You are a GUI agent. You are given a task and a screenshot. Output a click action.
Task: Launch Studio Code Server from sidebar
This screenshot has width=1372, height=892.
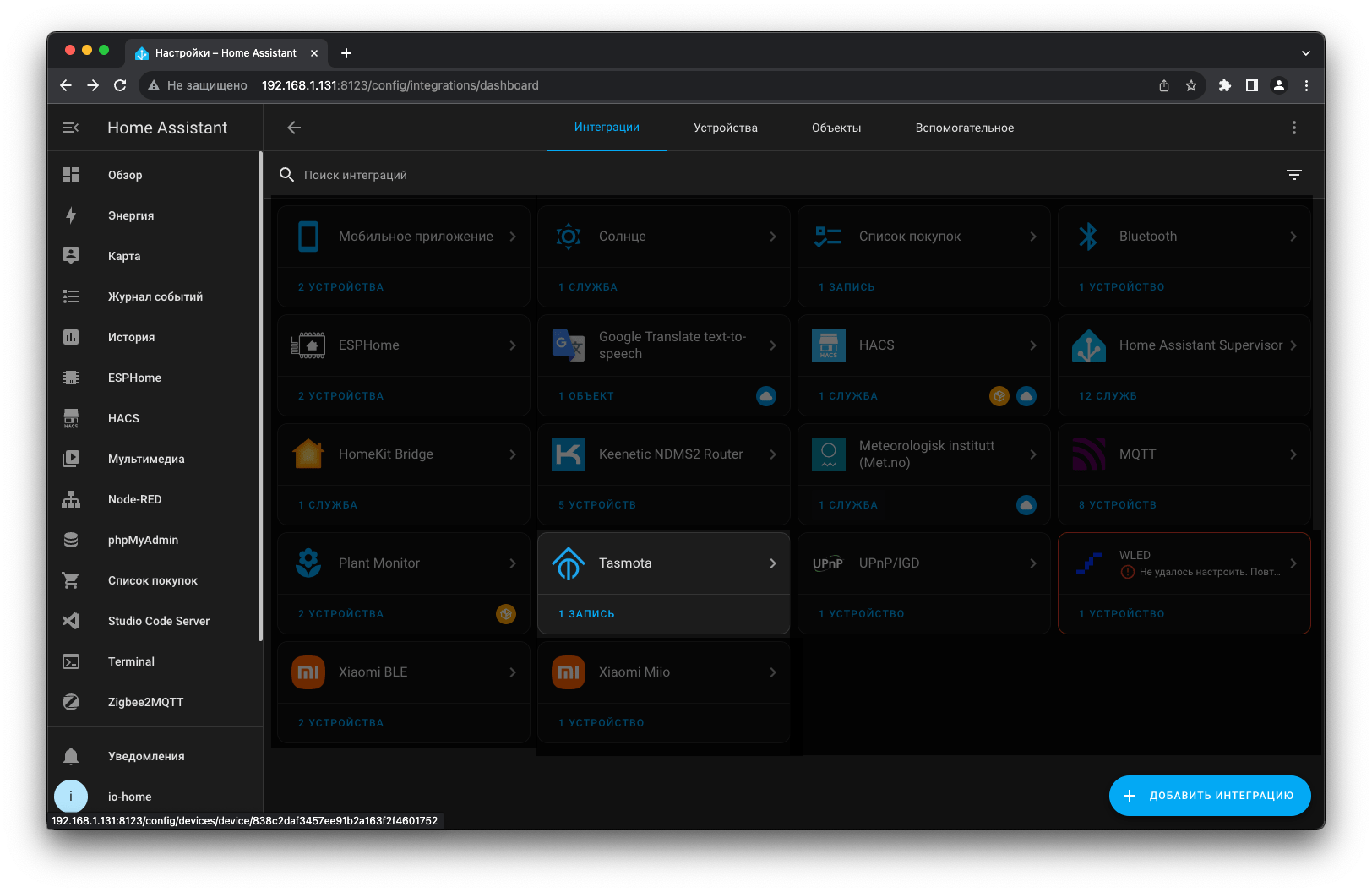[158, 621]
